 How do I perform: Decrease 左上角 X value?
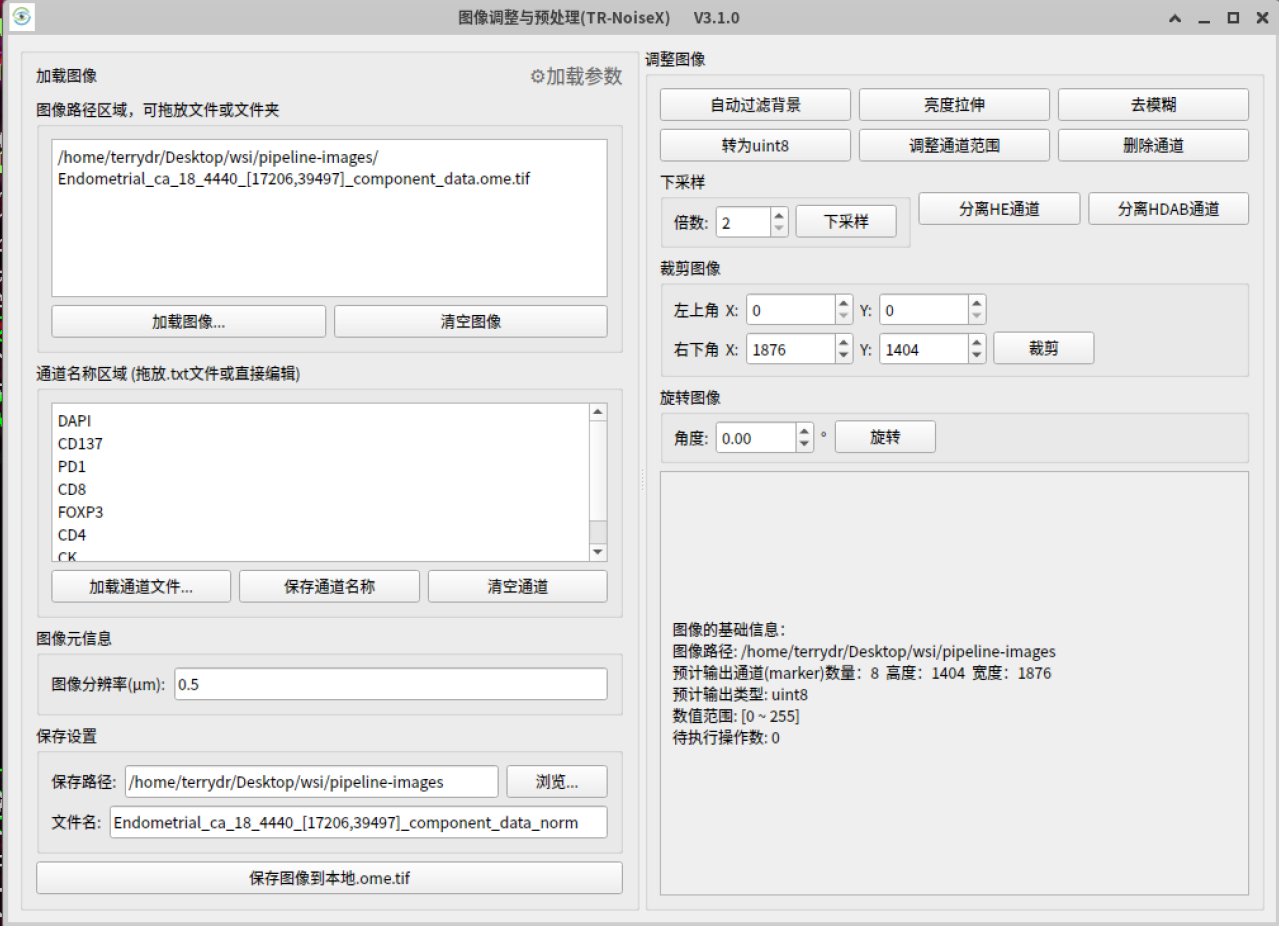click(844, 318)
